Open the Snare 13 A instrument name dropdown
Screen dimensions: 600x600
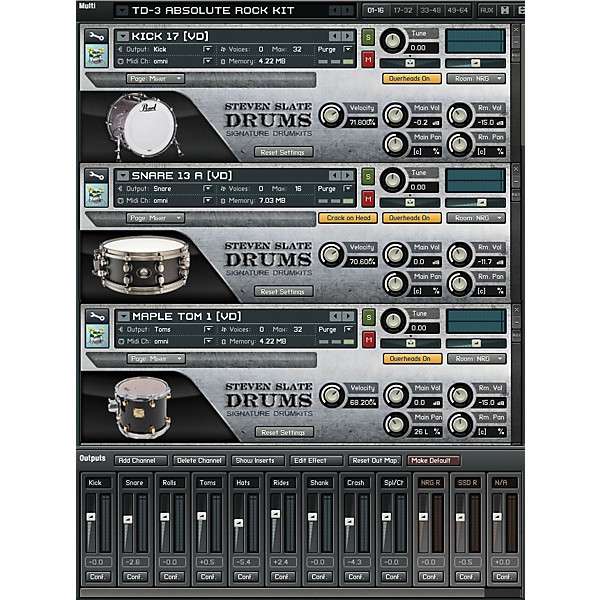pos(122,175)
